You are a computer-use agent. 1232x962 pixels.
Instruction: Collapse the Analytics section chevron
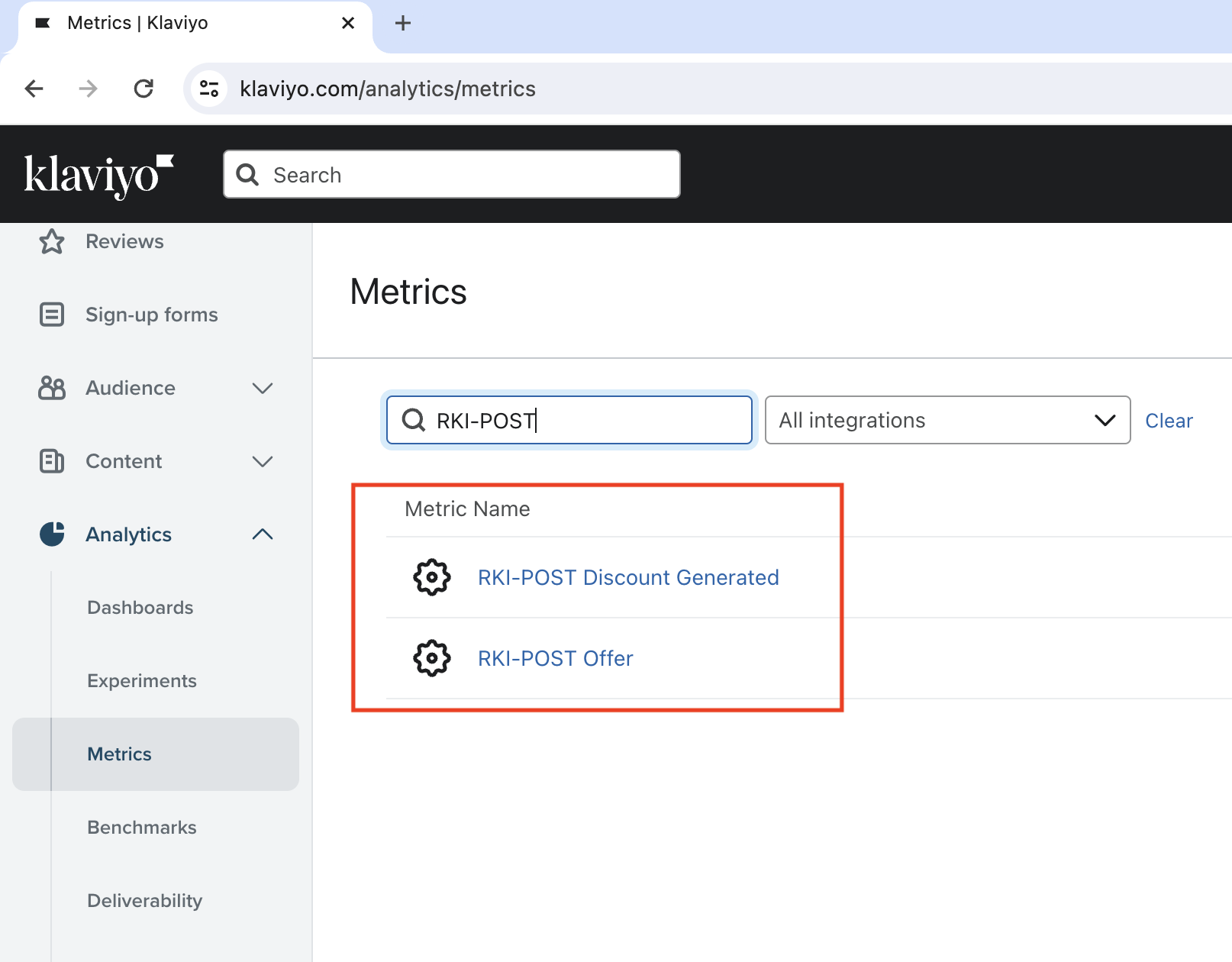coord(263,534)
